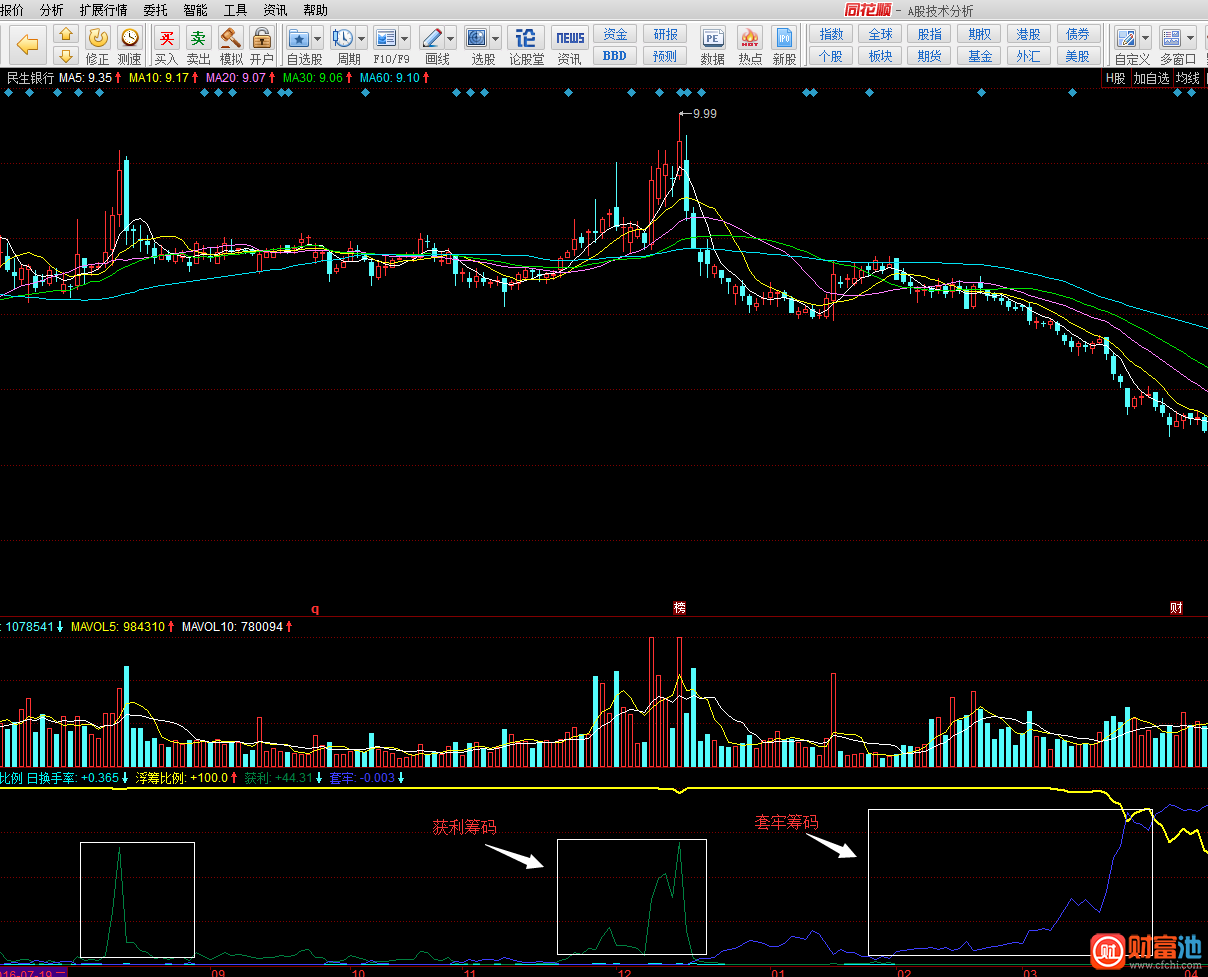The width and height of the screenshot is (1208, 977).
Task: Click the red 榜 marker below the chart
Action: point(679,608)
